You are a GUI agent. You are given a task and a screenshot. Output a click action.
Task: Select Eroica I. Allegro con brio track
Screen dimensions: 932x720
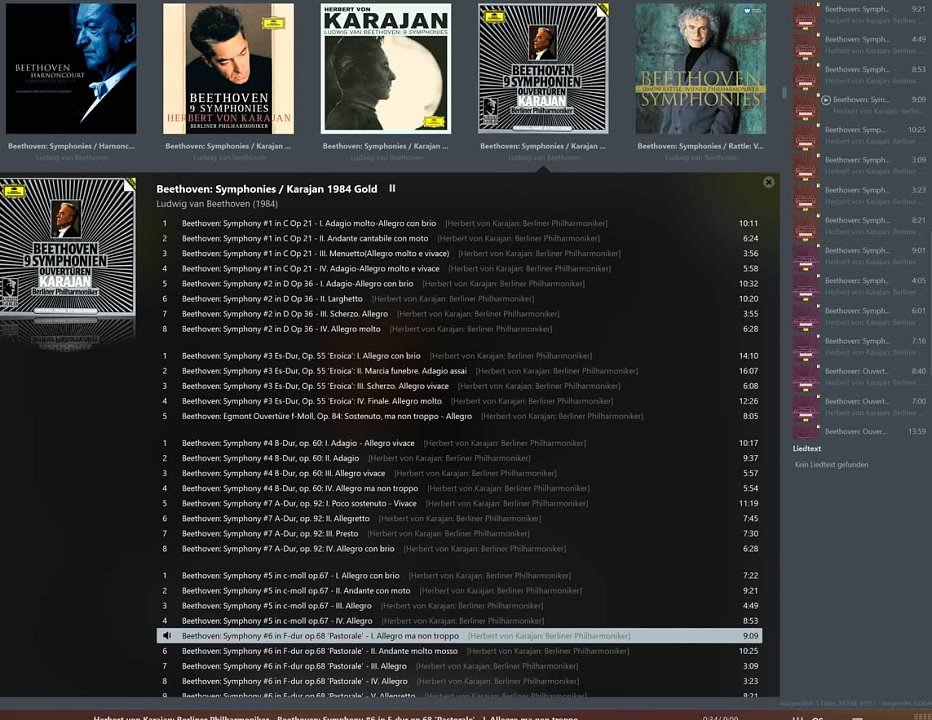pos(459,356)
